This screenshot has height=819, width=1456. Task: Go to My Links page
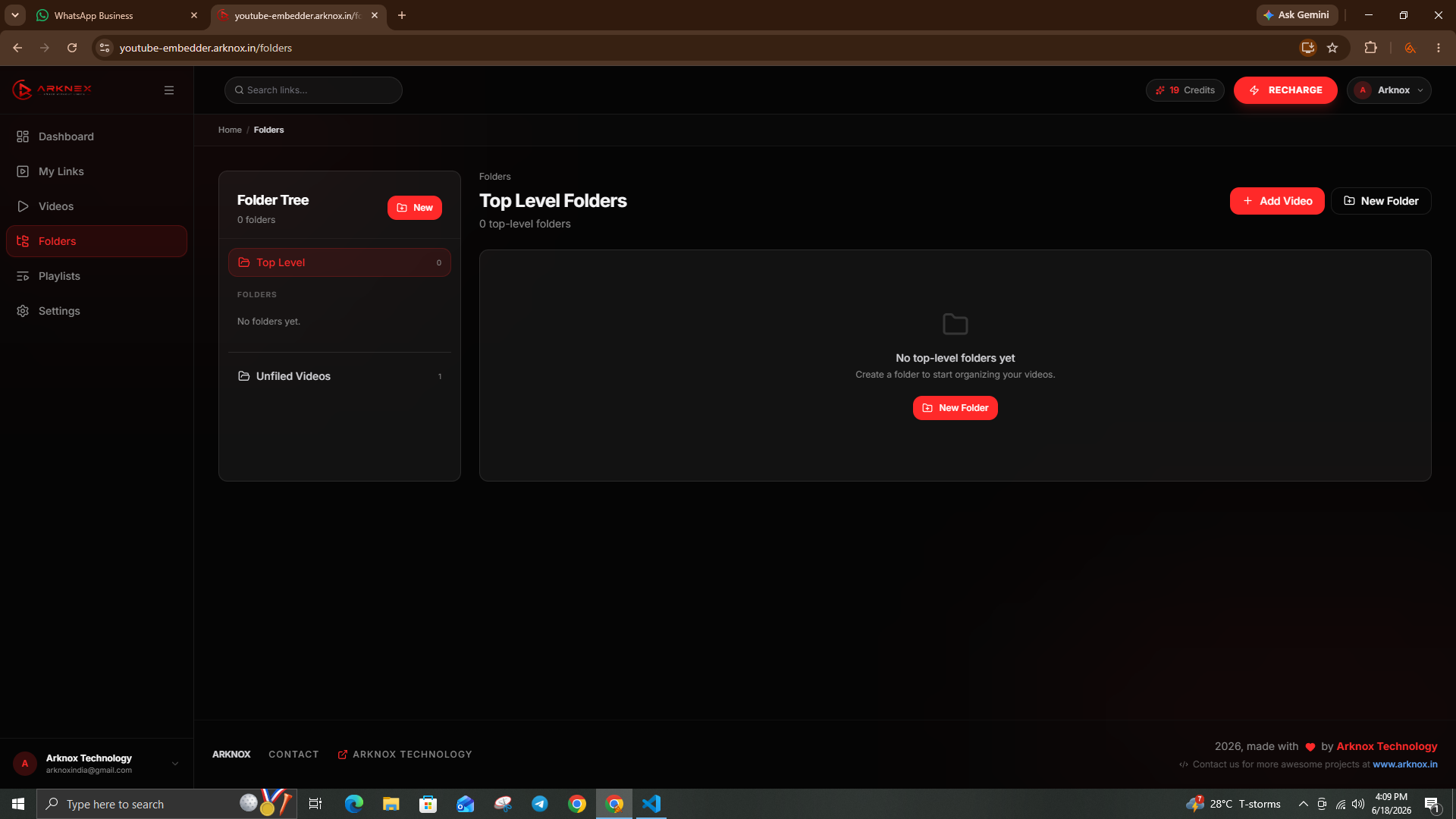click(96, 171)
